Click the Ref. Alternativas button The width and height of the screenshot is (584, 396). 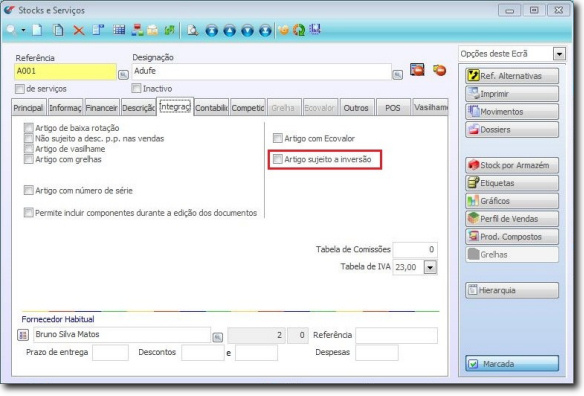(x=512, y=76)
